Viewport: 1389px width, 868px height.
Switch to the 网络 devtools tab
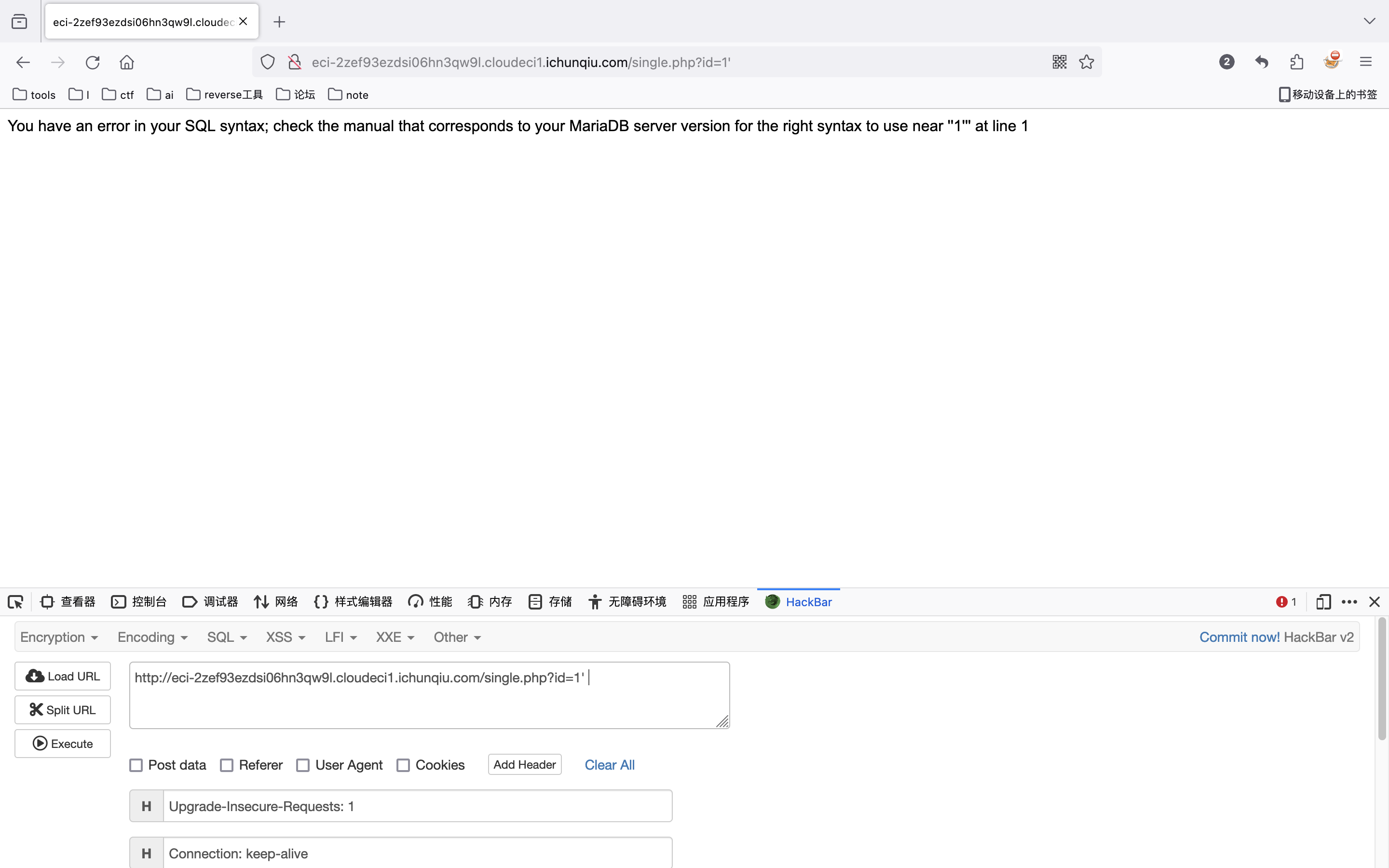tap(276, 602)
